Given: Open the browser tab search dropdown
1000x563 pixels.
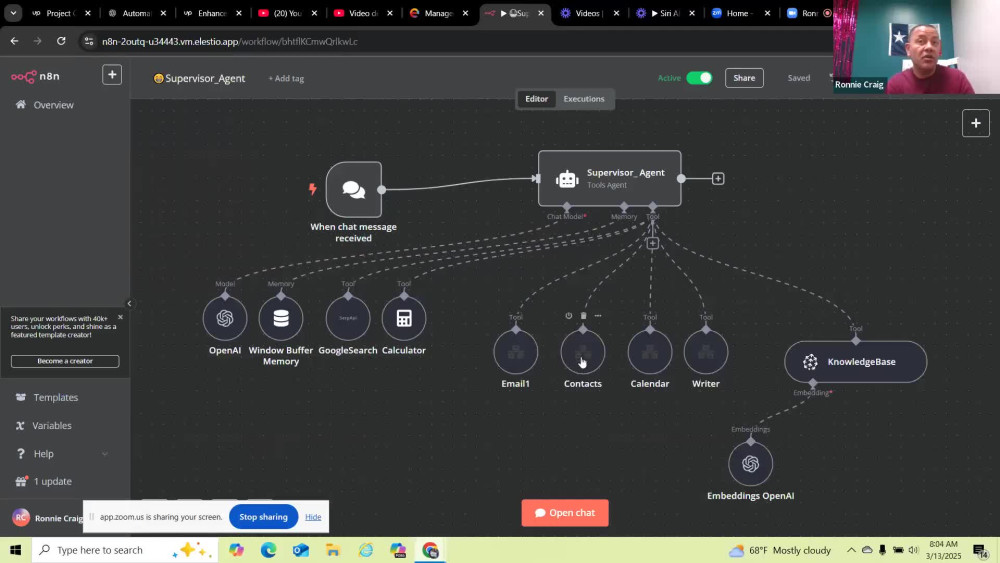Looking at the screenshot, I should pos(13,13).
